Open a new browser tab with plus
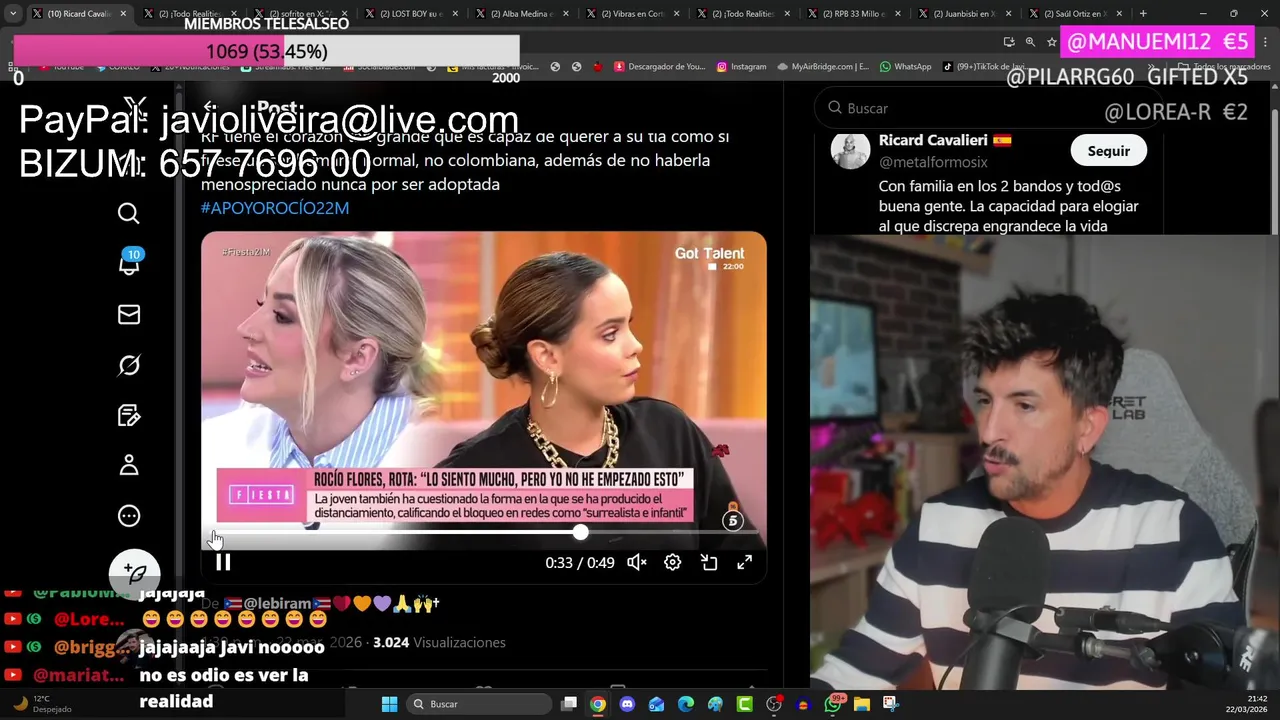Viewport: 1280px width, 720px height. (1143, 14)
